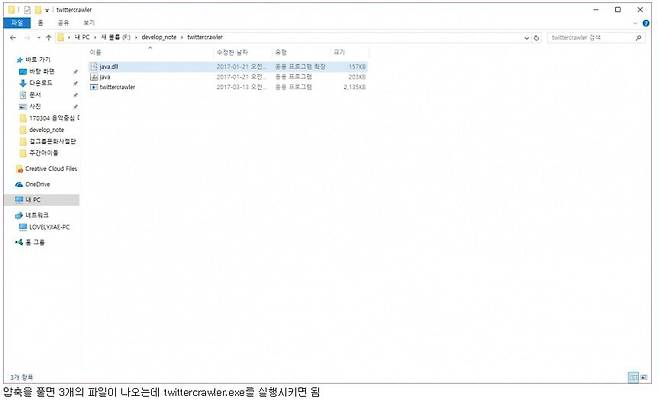
Task: Go up one folder level
Action: 48,38
